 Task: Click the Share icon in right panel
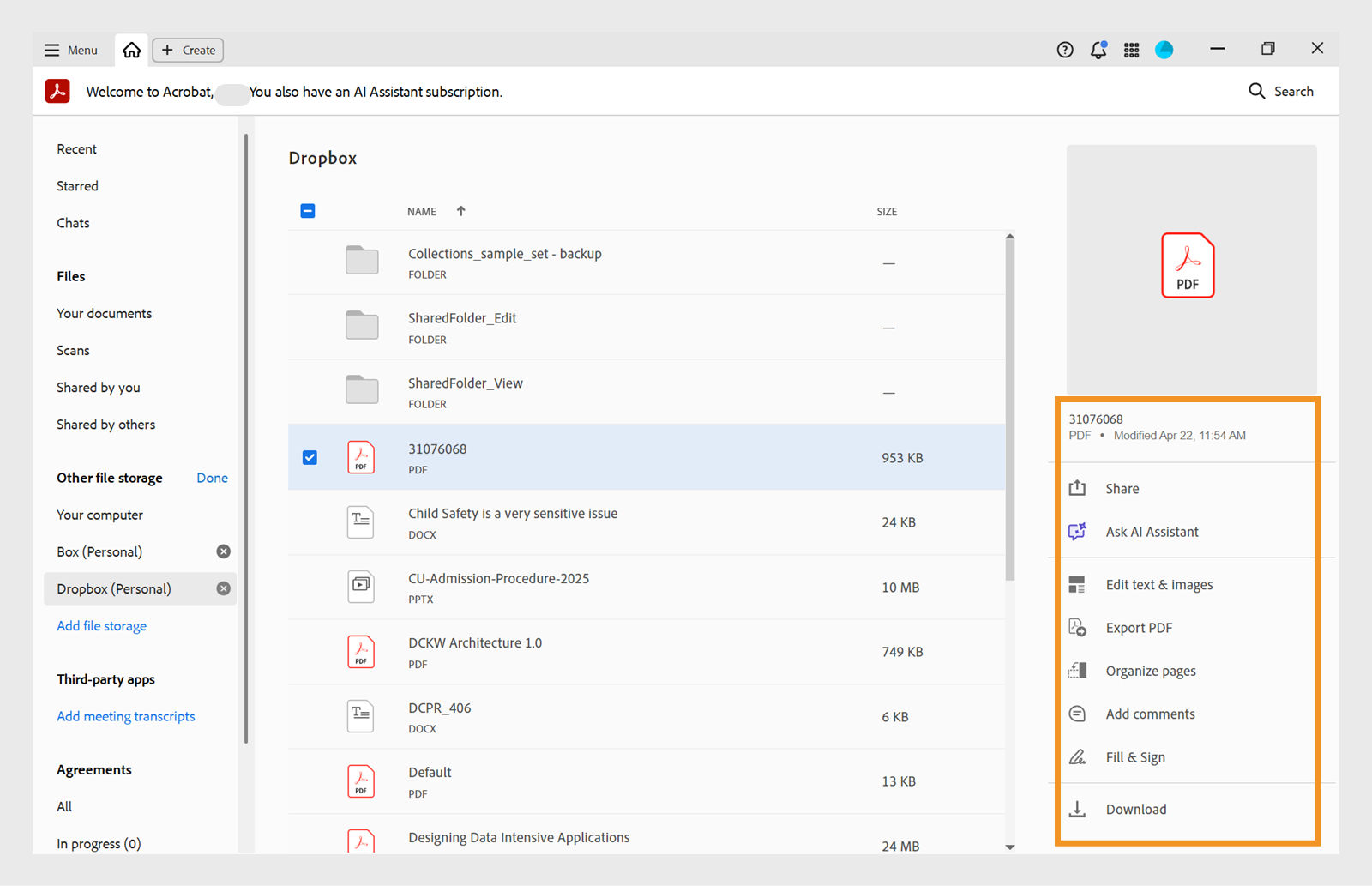1078,488
